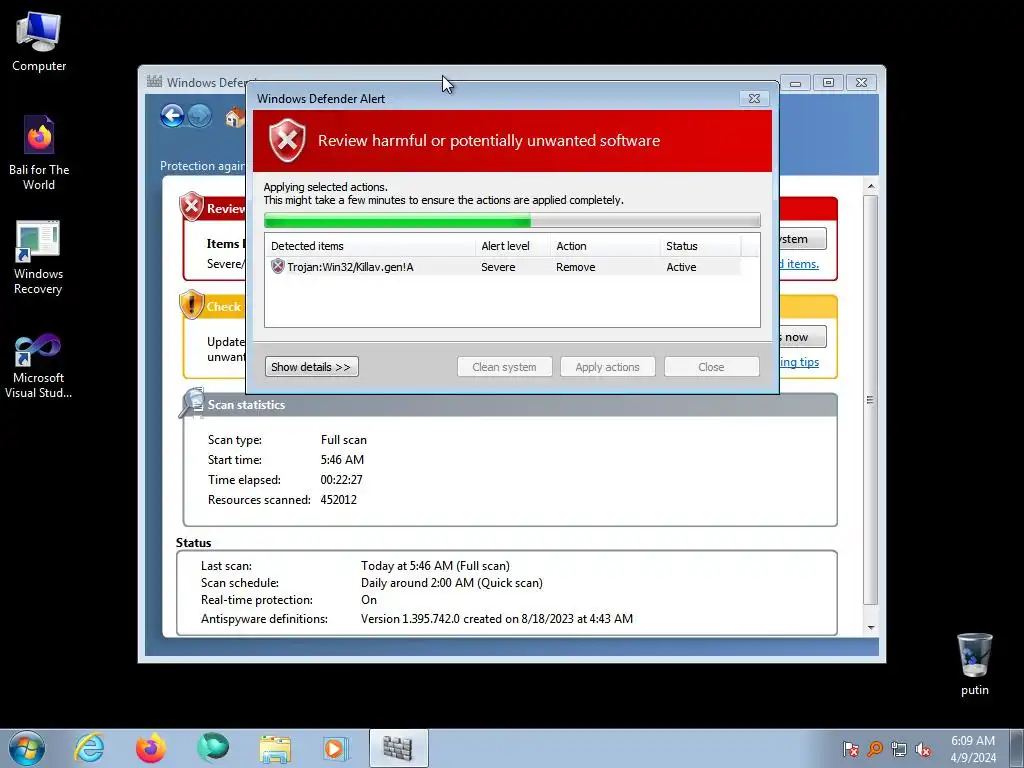Viewport: 1024px width, 768px height.
Task: Sort by Action column header
Action: click(x=605, y=246)
